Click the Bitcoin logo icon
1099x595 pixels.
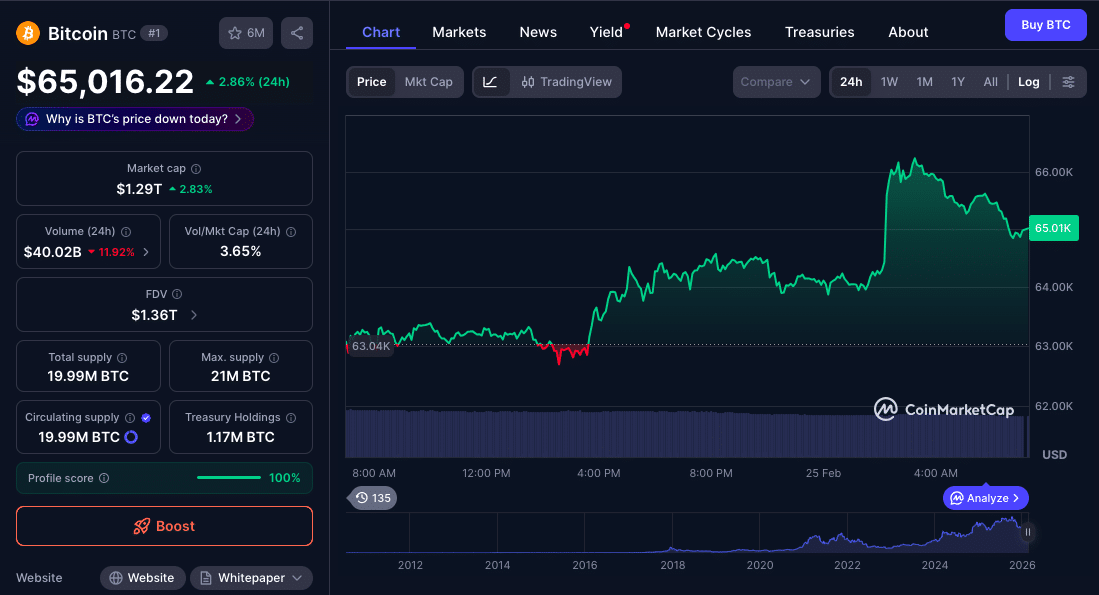click(27, 32)
